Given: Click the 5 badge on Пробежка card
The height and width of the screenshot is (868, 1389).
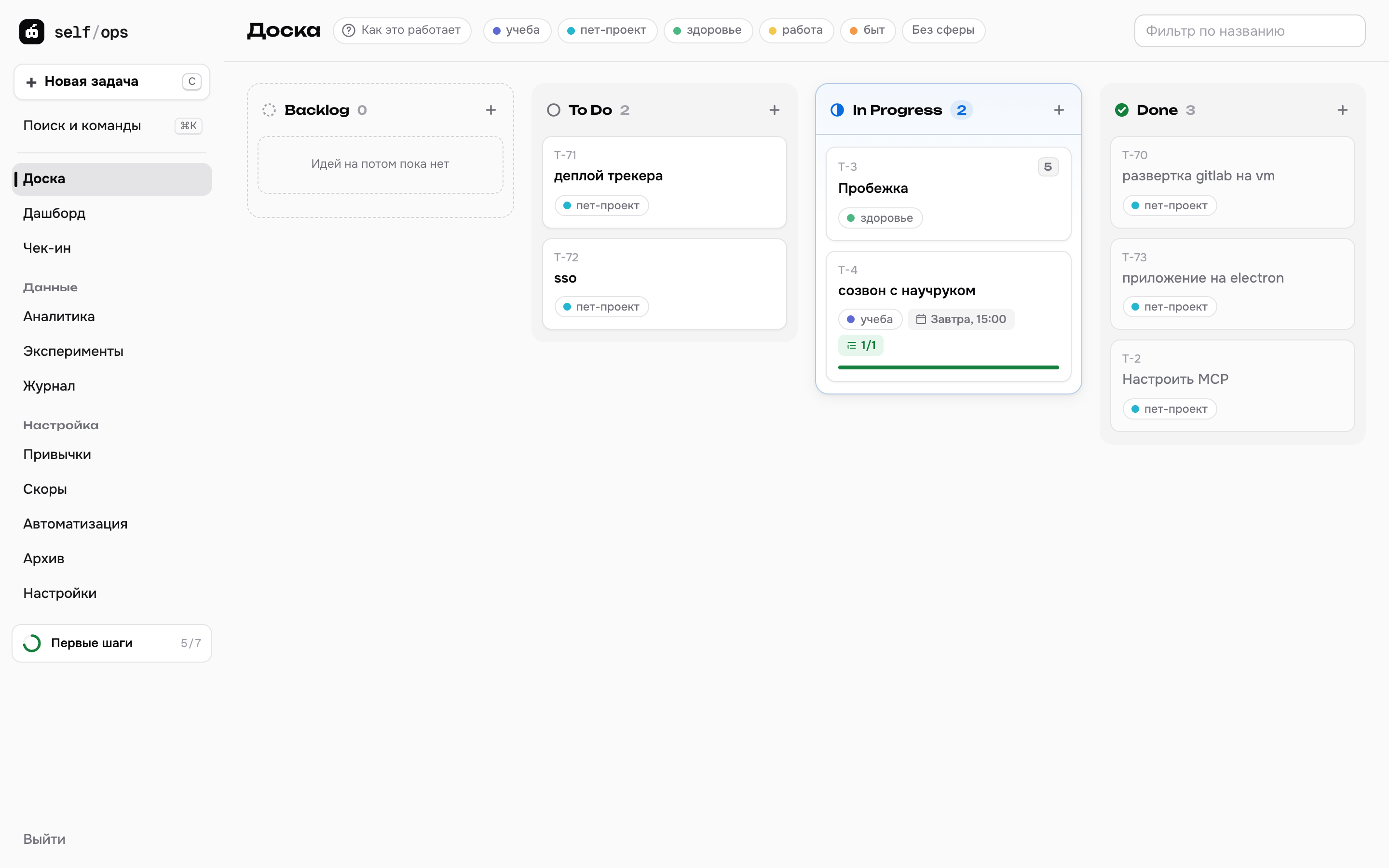Looking at the screenshot, I should [x=1048, y=166].
